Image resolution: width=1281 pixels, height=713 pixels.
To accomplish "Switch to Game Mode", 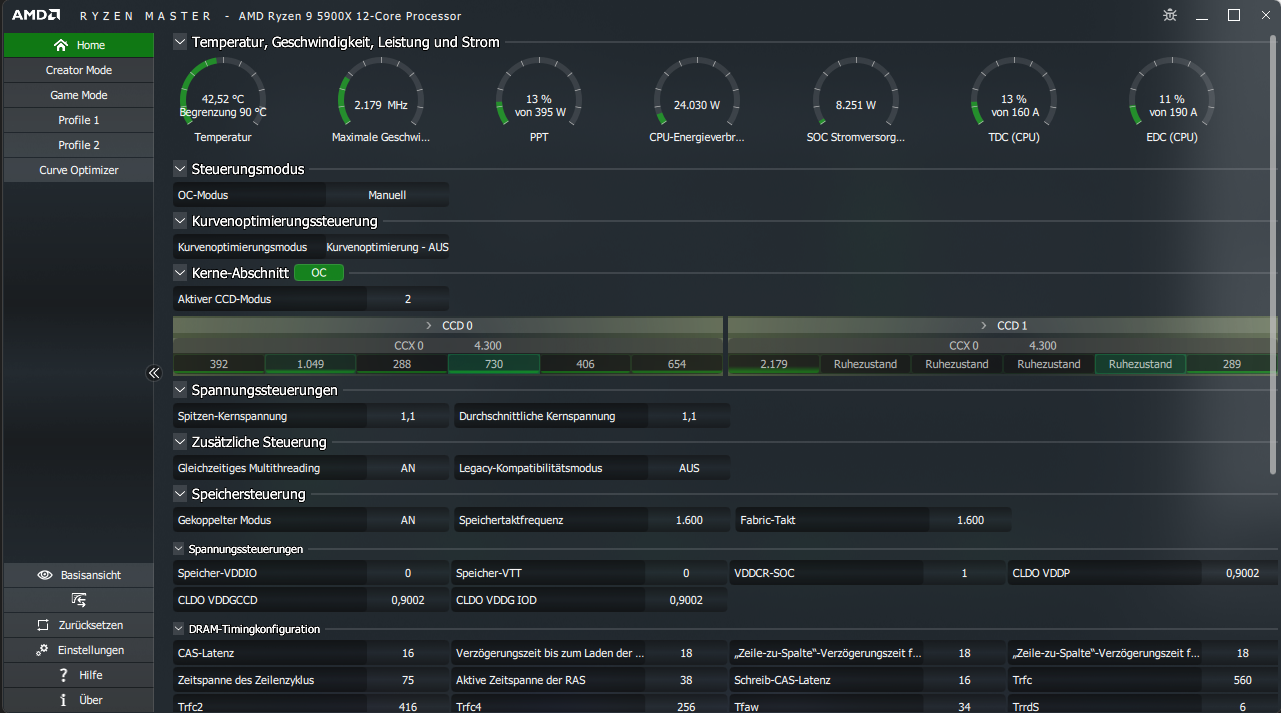I will (x=79, y=95).
